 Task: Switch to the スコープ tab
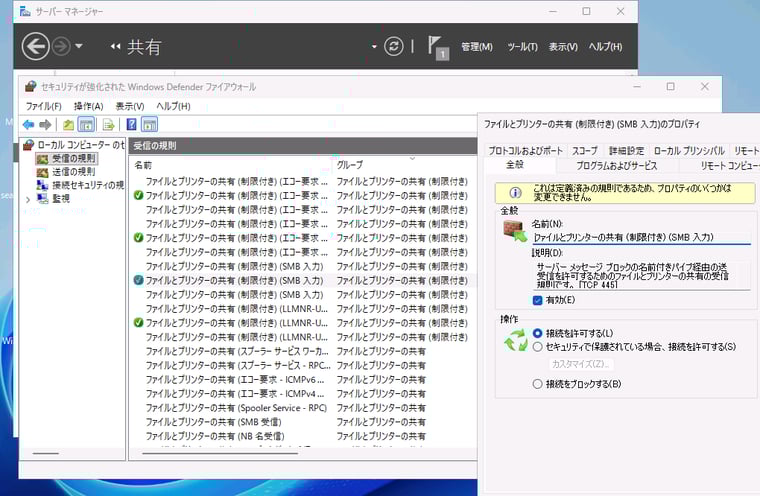click(584, 150)
